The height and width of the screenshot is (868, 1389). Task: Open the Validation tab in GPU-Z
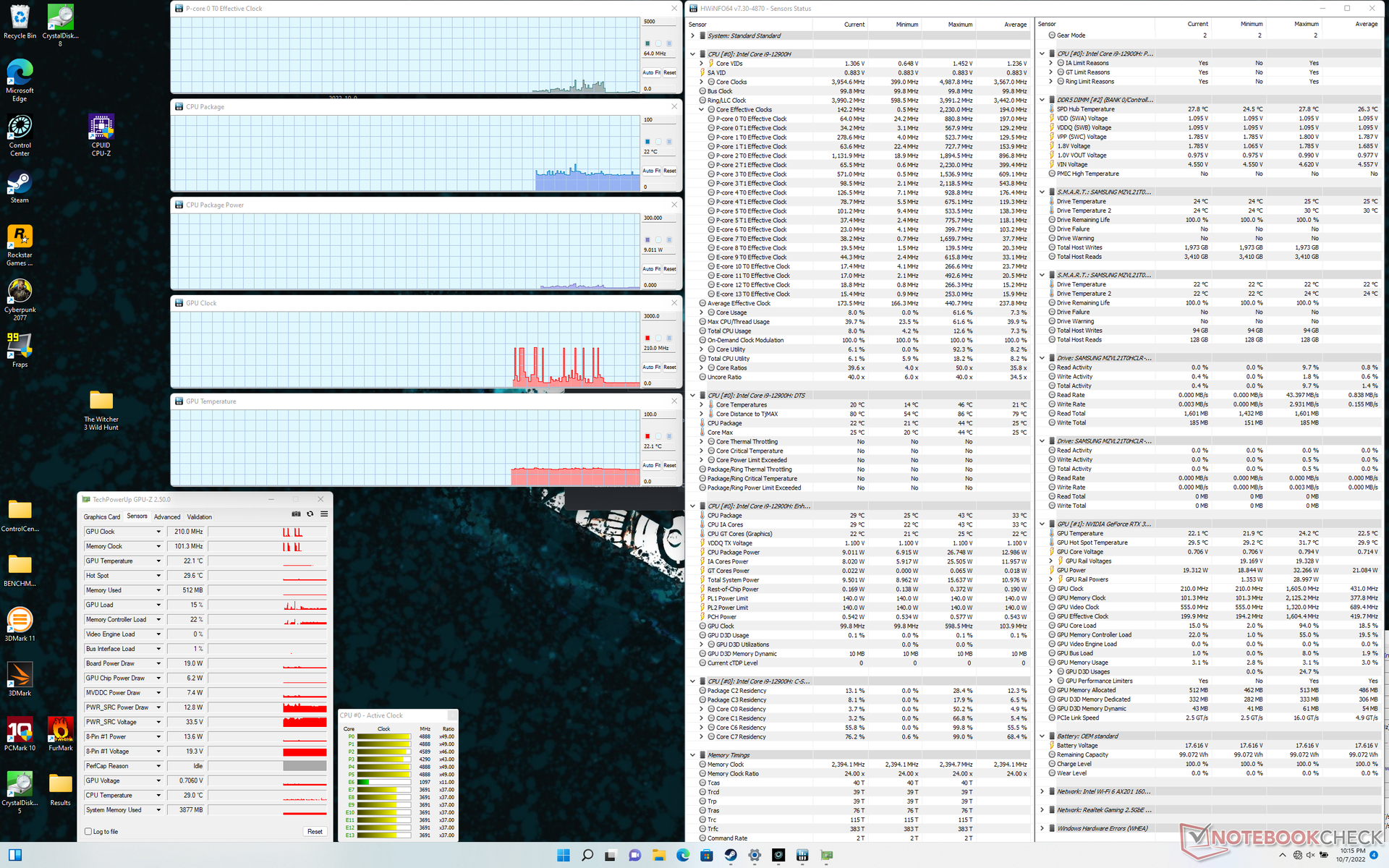pos(200,516)
